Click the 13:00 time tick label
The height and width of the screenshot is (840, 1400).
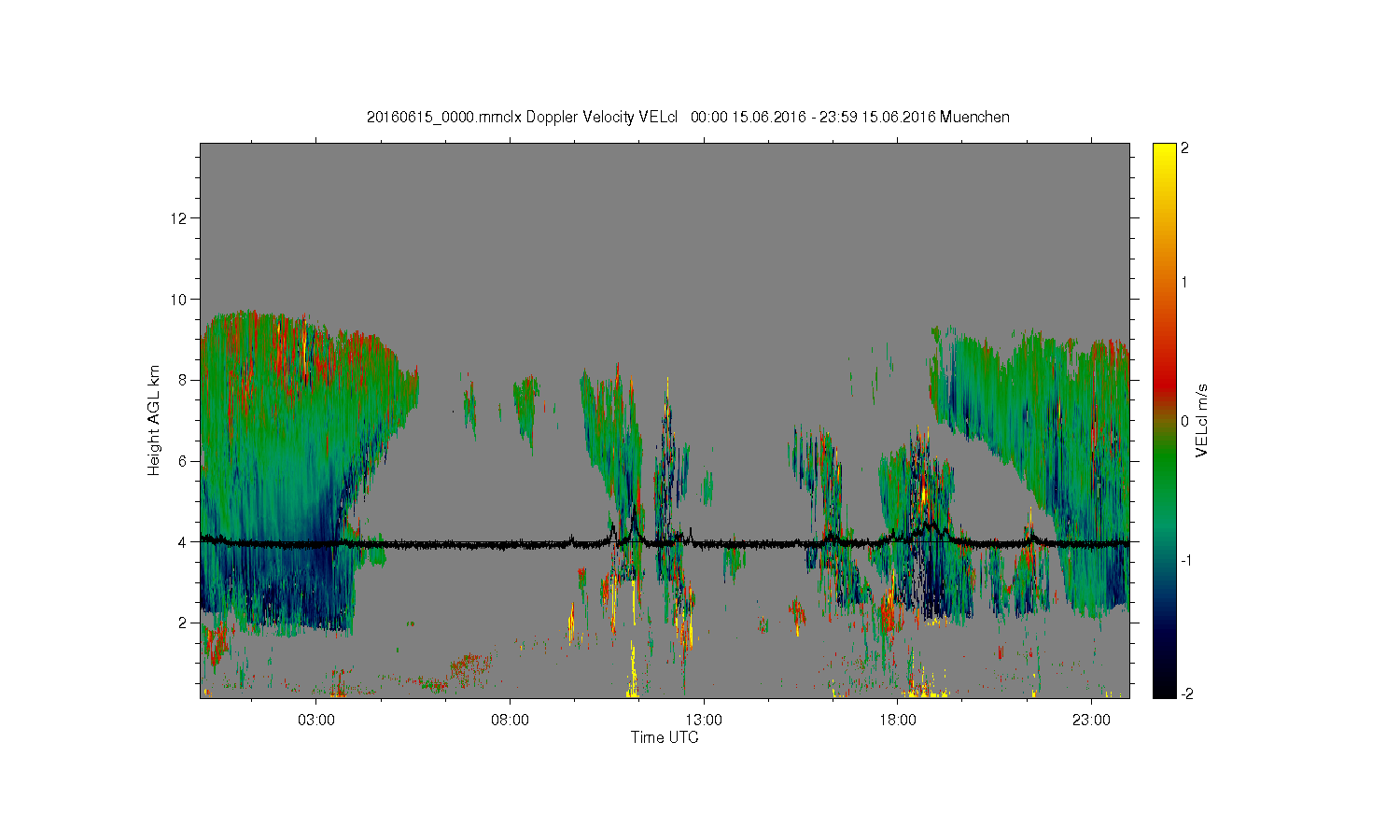(704, 720)
